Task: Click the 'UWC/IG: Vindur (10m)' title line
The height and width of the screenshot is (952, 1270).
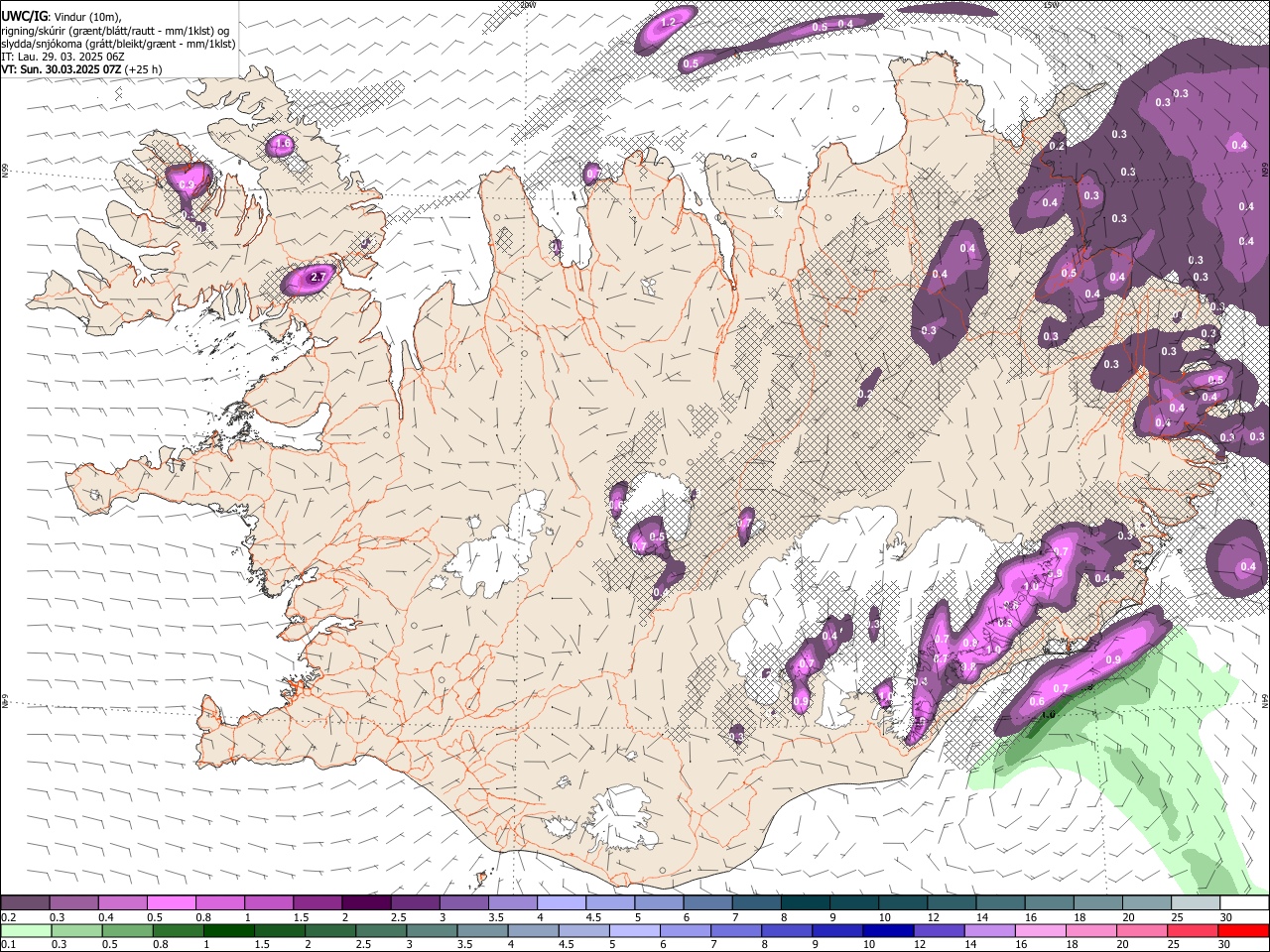Action: click(x=62, y=16)
